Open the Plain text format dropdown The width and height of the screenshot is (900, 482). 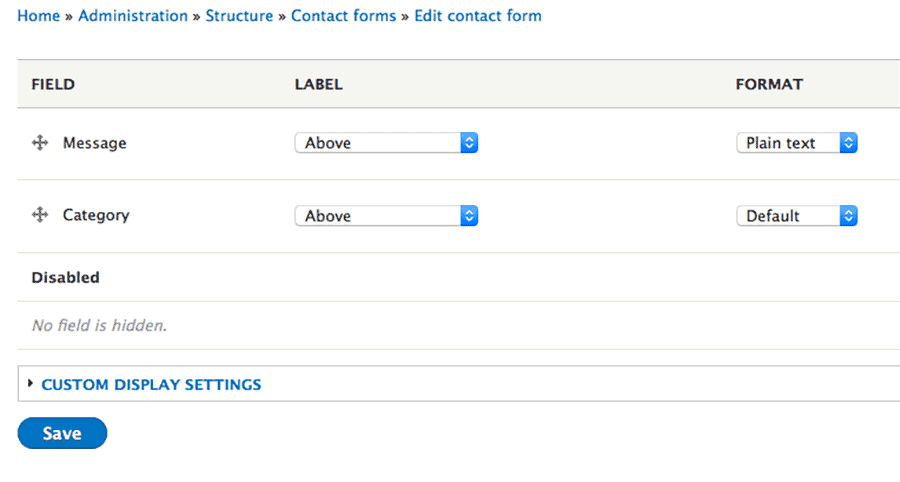pos(797,143)
